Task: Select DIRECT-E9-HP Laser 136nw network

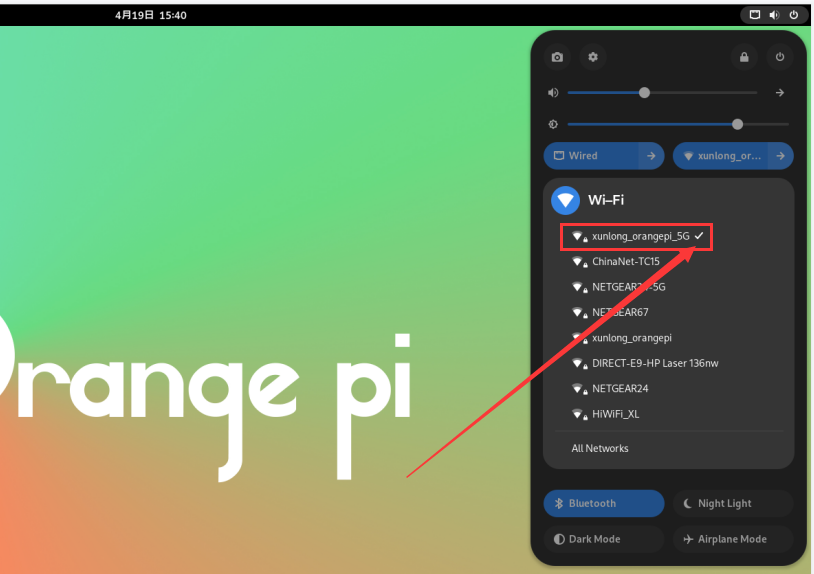Action: (x=670, y=363)
